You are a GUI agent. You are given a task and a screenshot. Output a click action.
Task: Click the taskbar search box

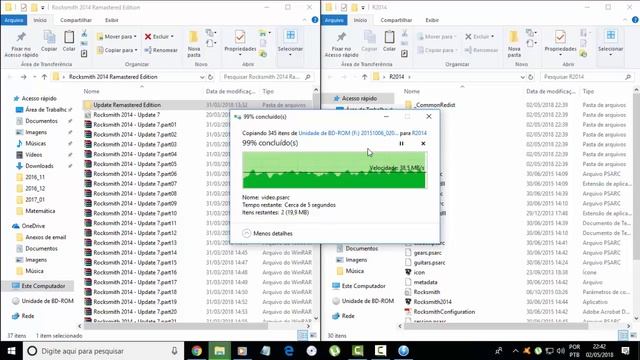[104, 351]
